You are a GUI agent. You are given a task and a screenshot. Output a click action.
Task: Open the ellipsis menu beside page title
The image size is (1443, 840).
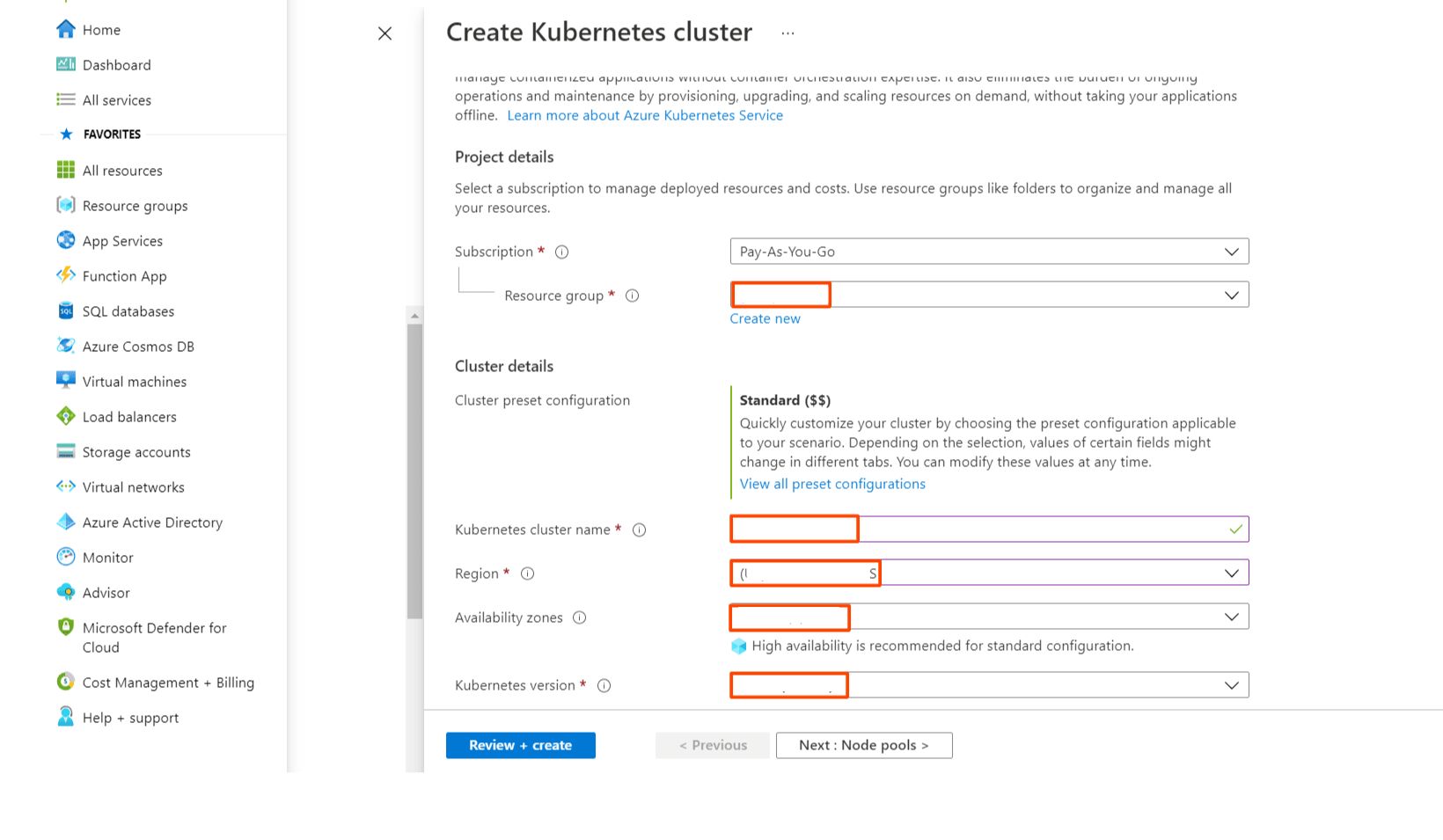tap(787, 33)
